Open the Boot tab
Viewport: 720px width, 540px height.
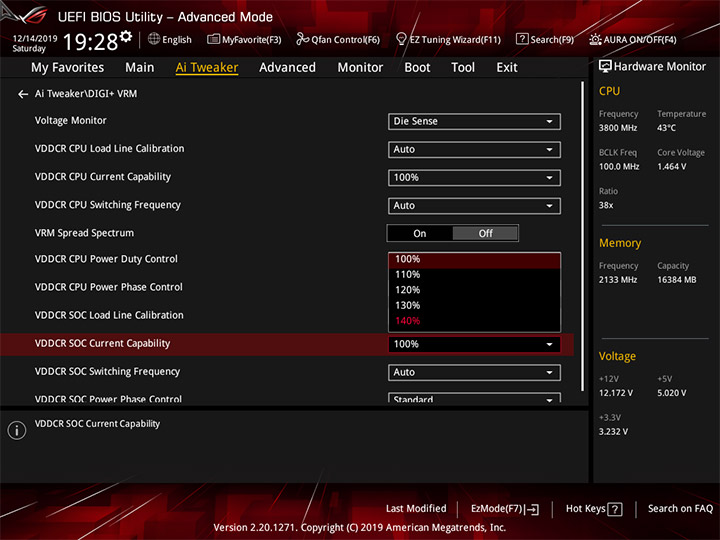[417, 68]
